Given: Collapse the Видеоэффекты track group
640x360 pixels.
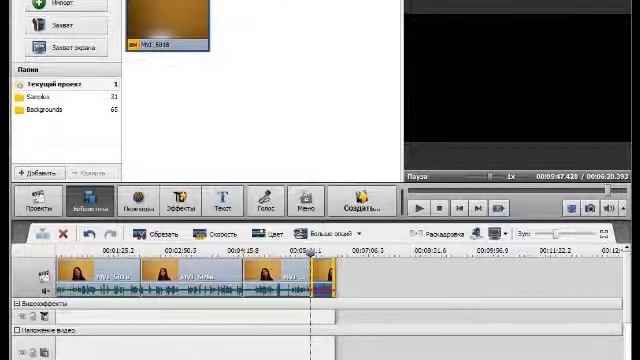Looking at the screenshot, I should (17, 303).
